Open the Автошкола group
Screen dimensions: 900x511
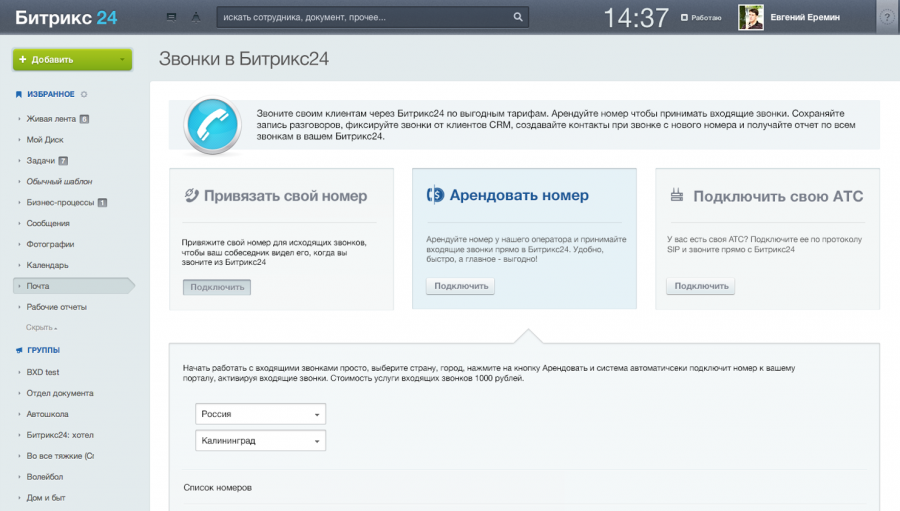[x=47, y=414]
